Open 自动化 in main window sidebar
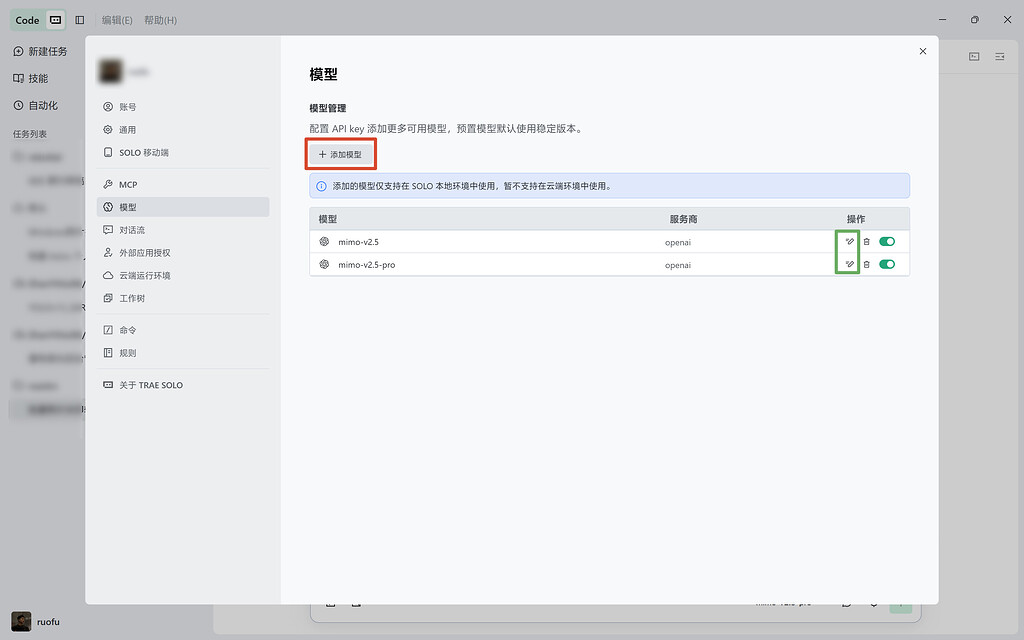The height and width of the screenshot is (640, 1024). [36, 105]
